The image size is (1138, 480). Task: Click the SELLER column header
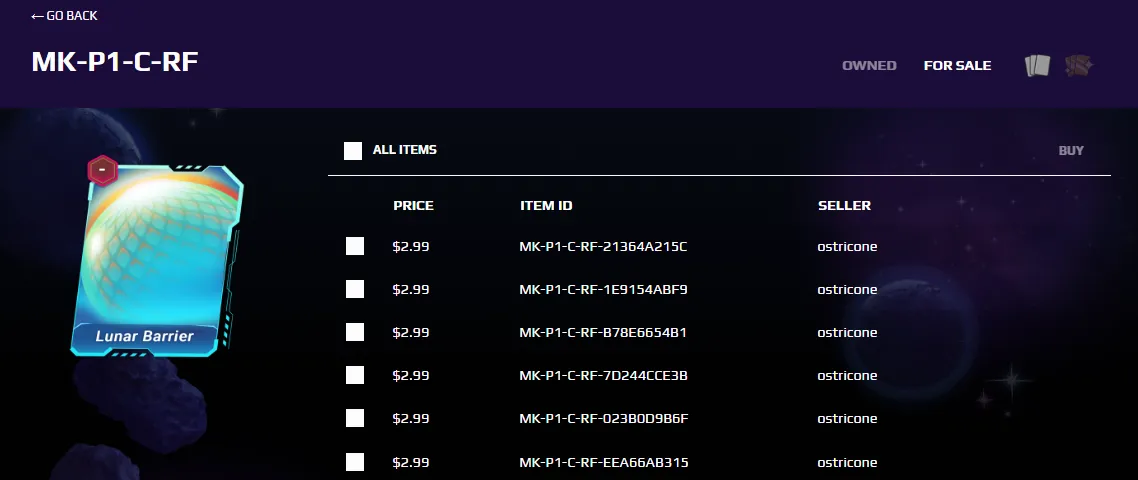[844, 206]
